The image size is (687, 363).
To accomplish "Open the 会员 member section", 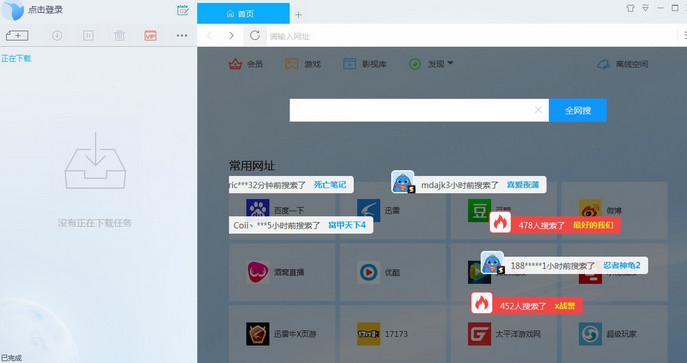I will point(245,64).
